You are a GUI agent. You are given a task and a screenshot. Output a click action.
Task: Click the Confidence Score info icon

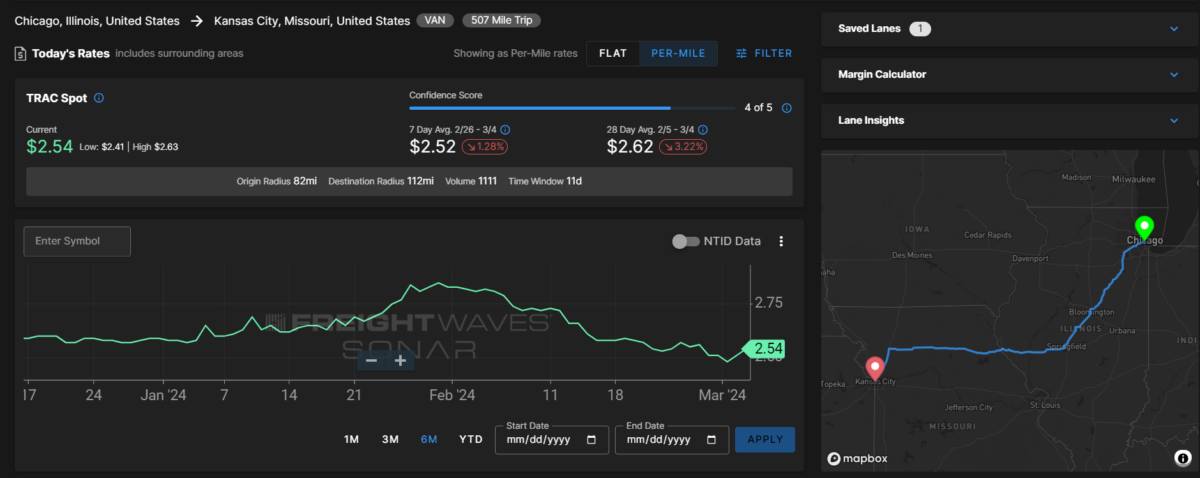787,108
